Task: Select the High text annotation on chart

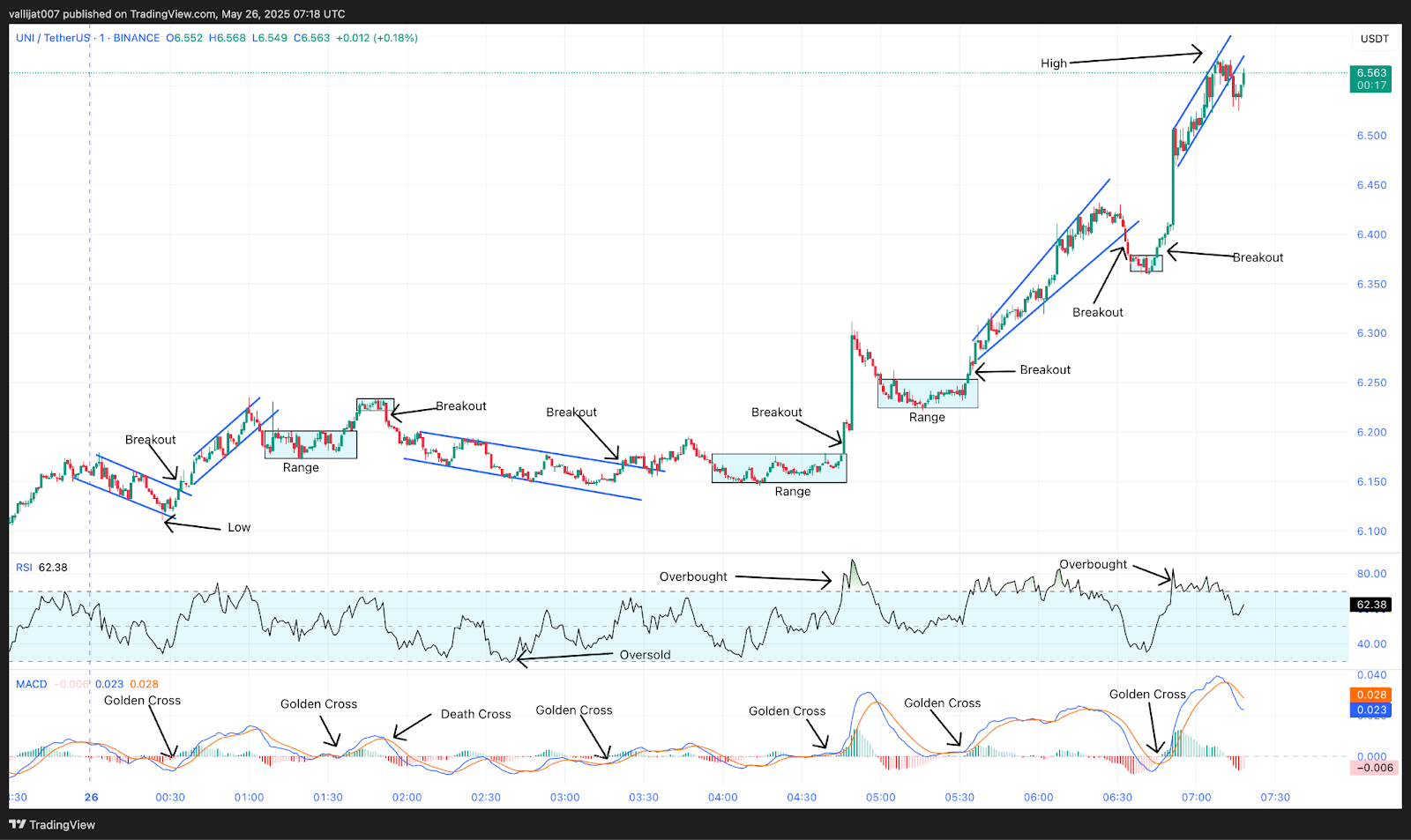Action: [1054, 63]
